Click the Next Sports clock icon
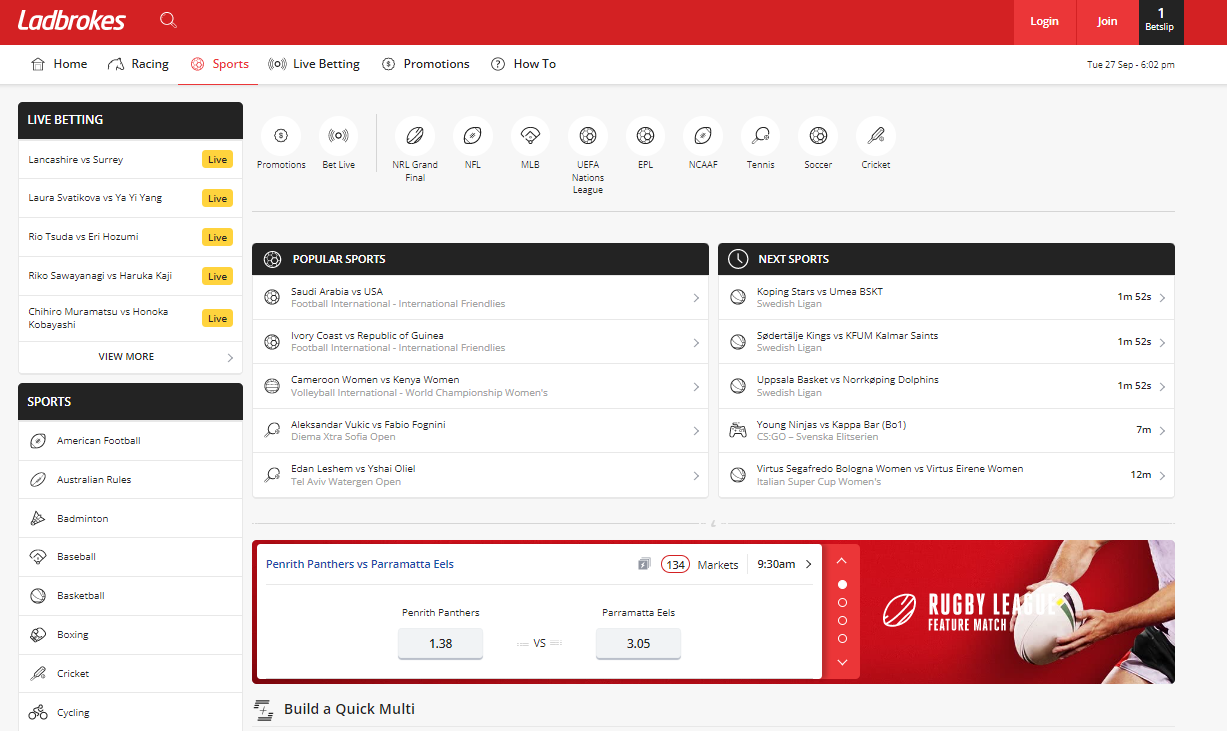The height and width of the screenshot is (731, 1227). click(738, 259)
